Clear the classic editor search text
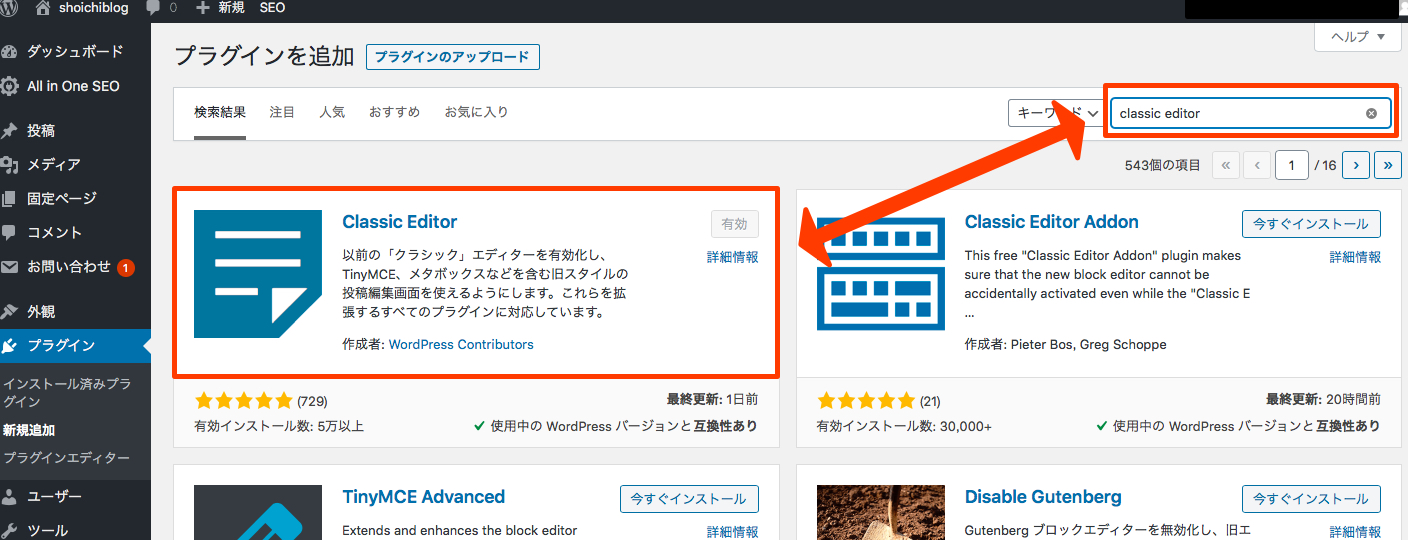Image resolution: width=1408 pixels, height=540 pixels. click(x=1371, y=113)
